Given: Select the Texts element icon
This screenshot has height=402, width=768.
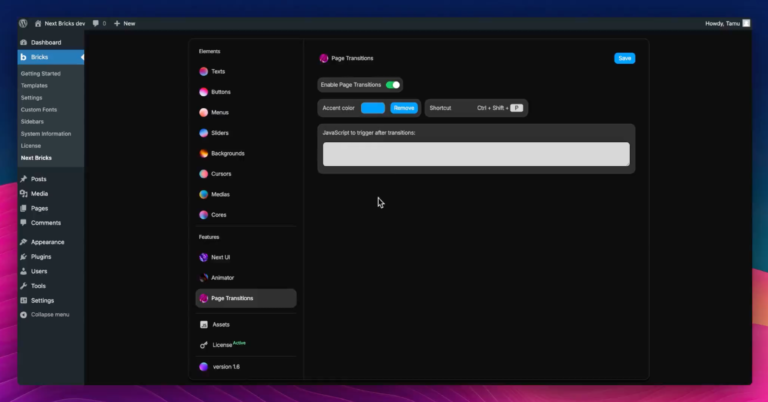Looking at the screenshot, I should [x=203, y=71].
